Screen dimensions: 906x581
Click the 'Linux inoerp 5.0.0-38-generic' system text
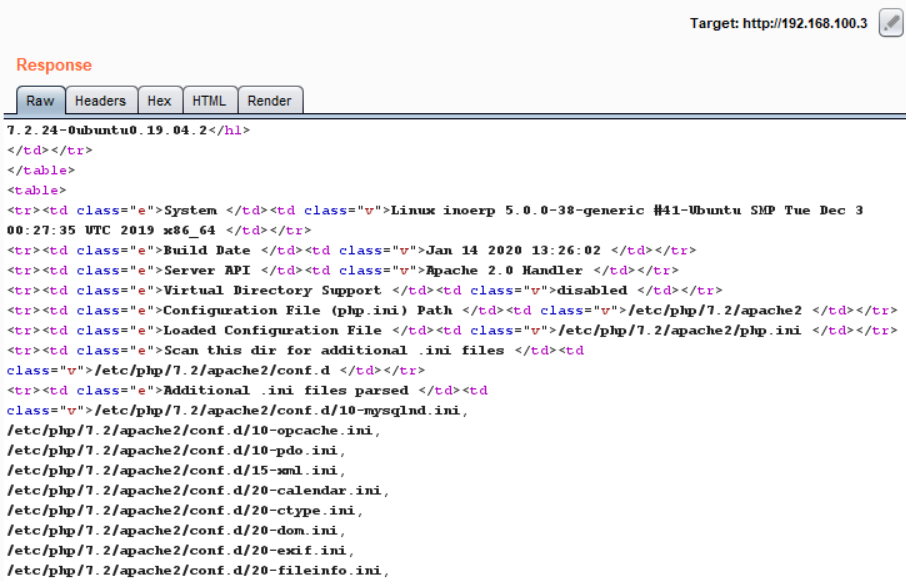(x=518, y=210)
